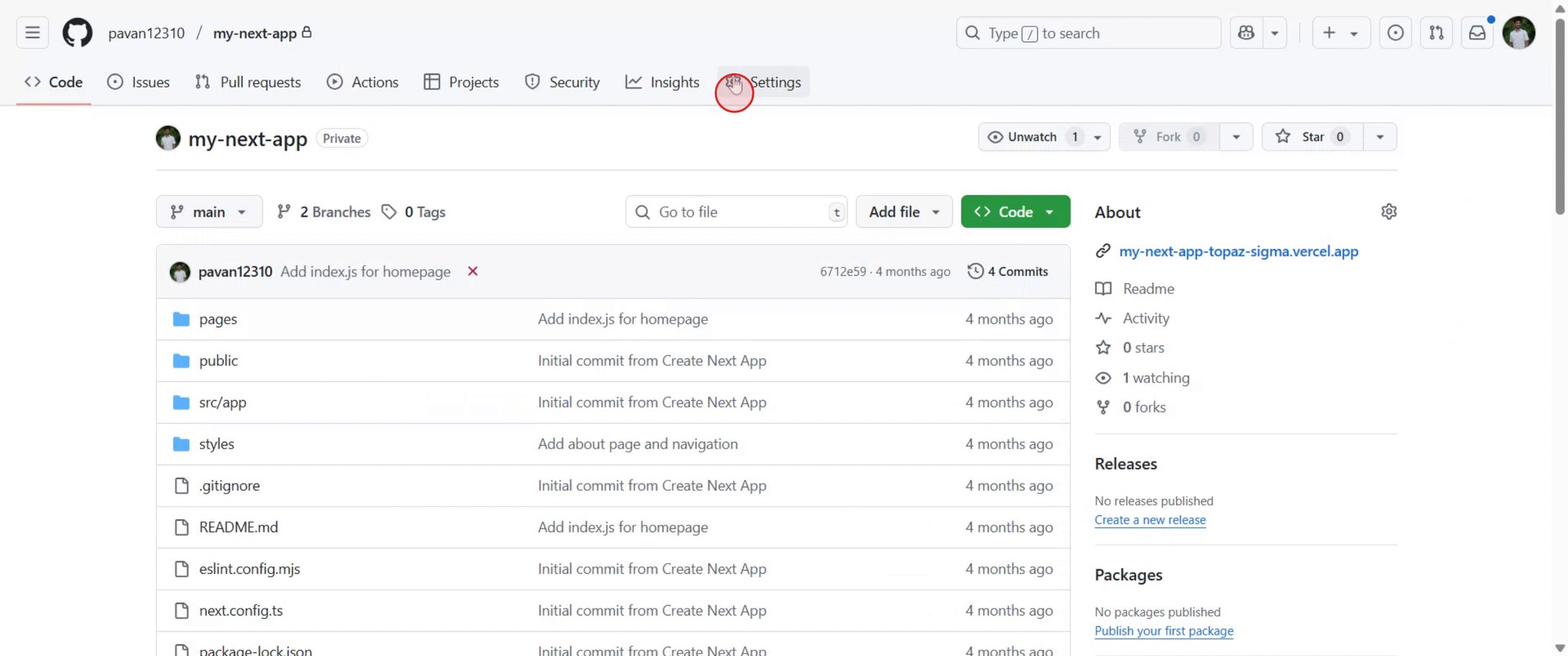Open the user profile avatar menu
Screen dimensions: 1568x656
point(1519,33)
